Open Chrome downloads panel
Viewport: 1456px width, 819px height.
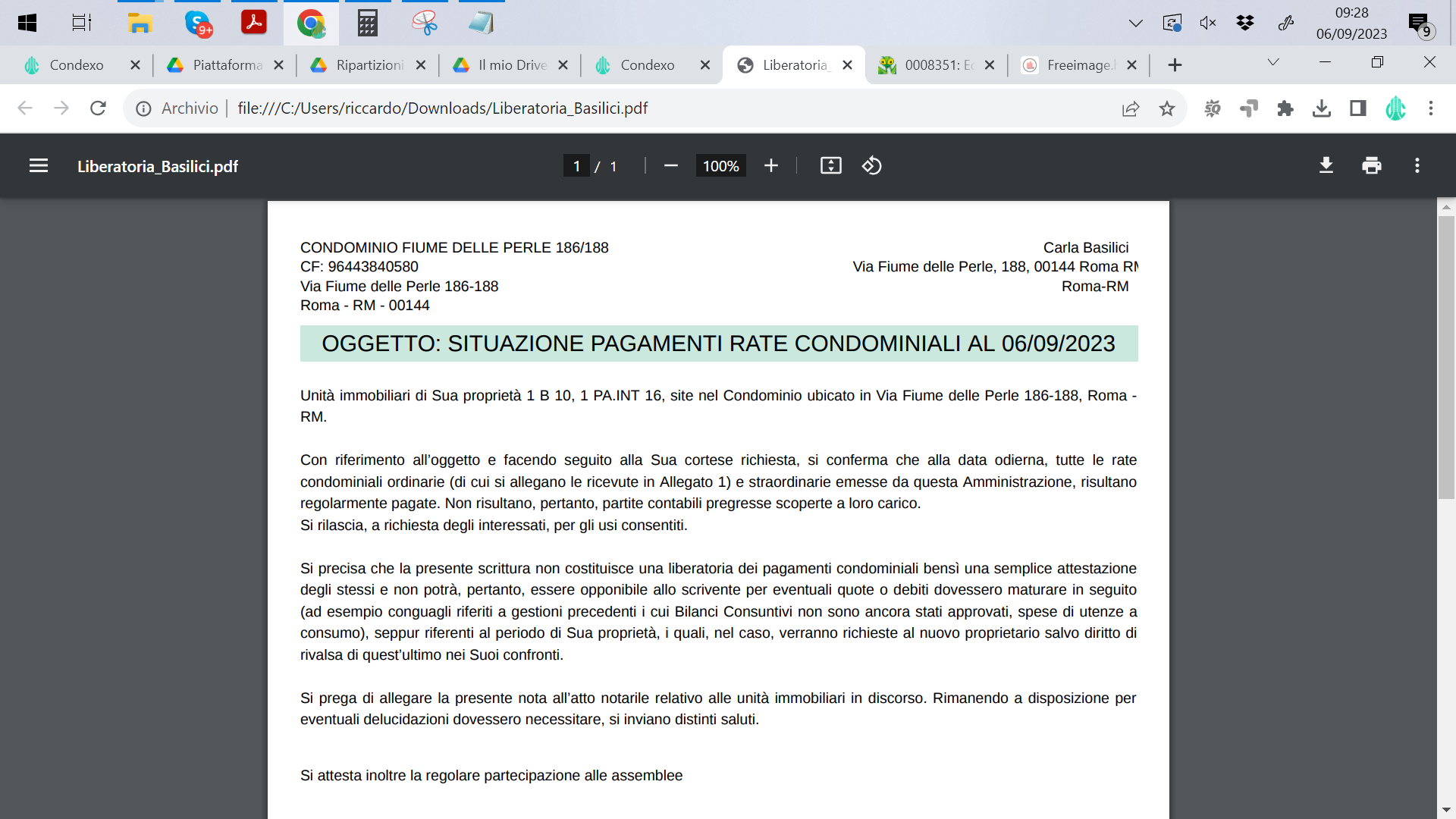pyautogui.click(x=1322, y=108)
